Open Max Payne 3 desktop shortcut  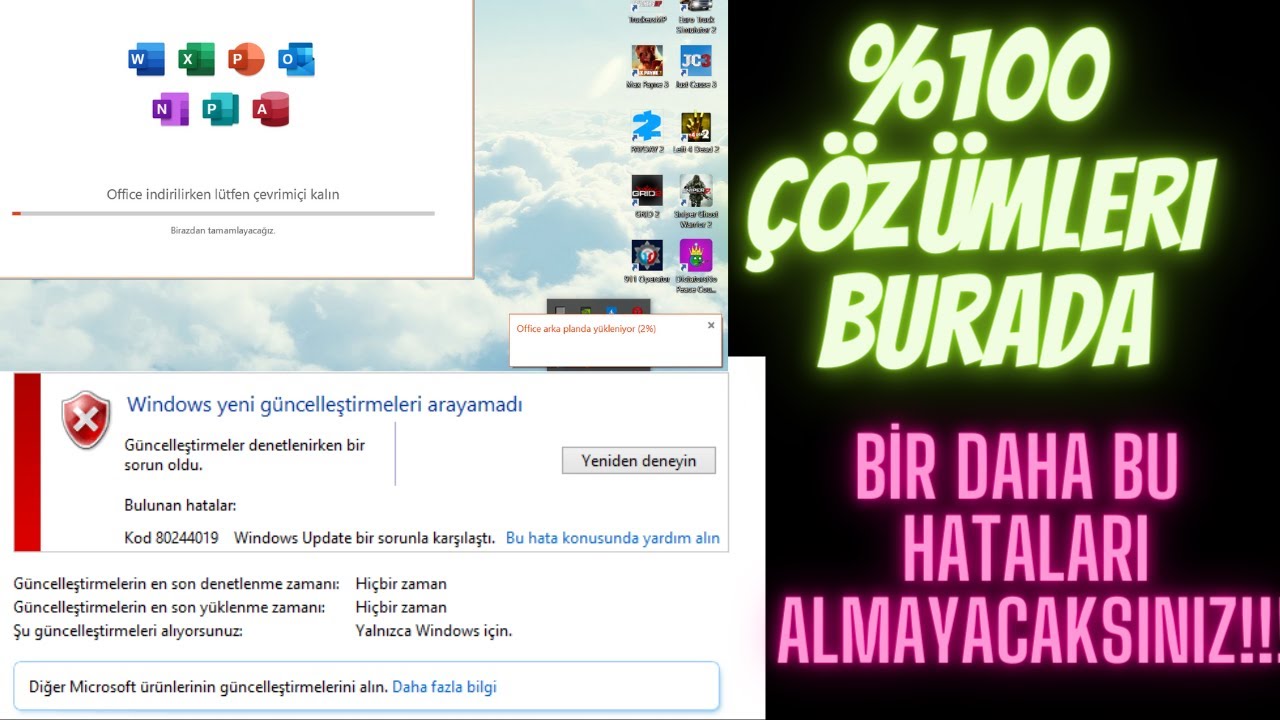click(647, 67)
